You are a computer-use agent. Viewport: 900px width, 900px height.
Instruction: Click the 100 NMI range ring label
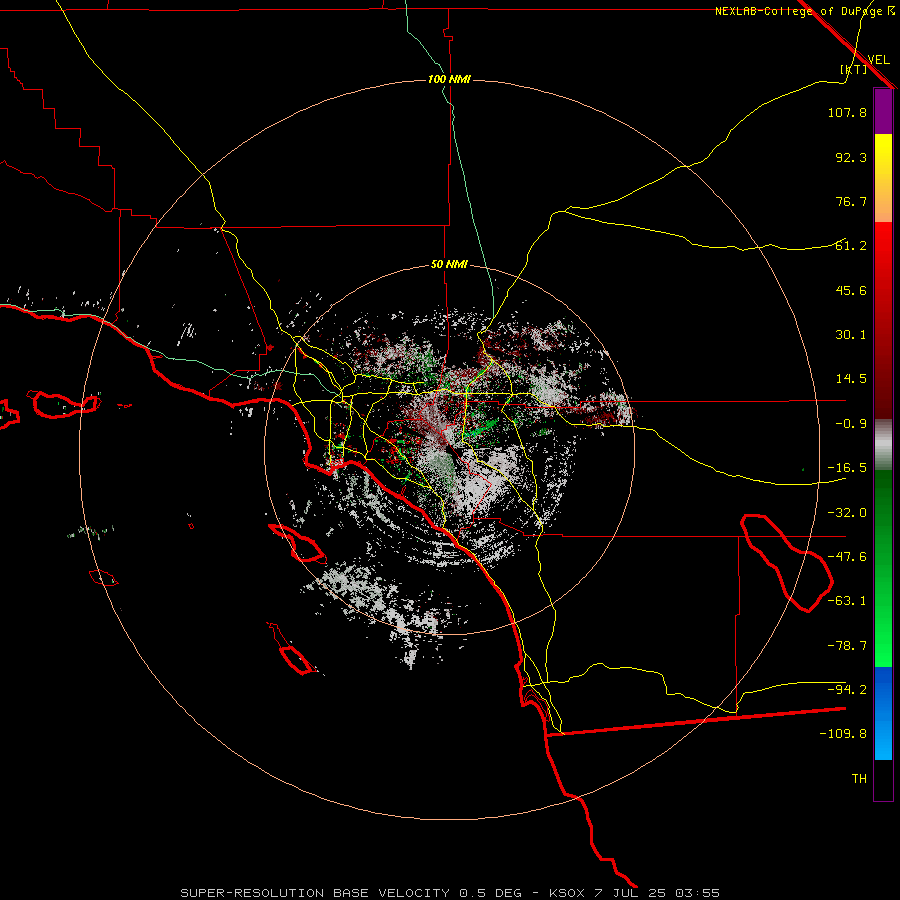click(x=449, y=79)
